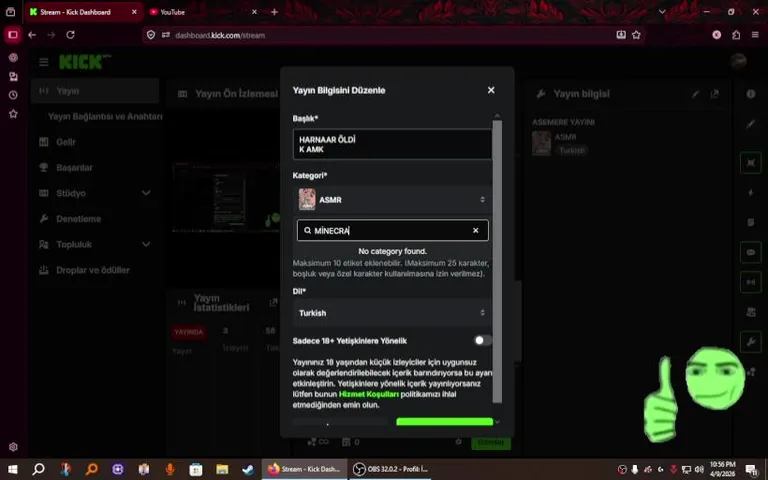Open browser sidebar bookmarks star
This screenshot has width=768, height=480.
click(x=13, y=114)
